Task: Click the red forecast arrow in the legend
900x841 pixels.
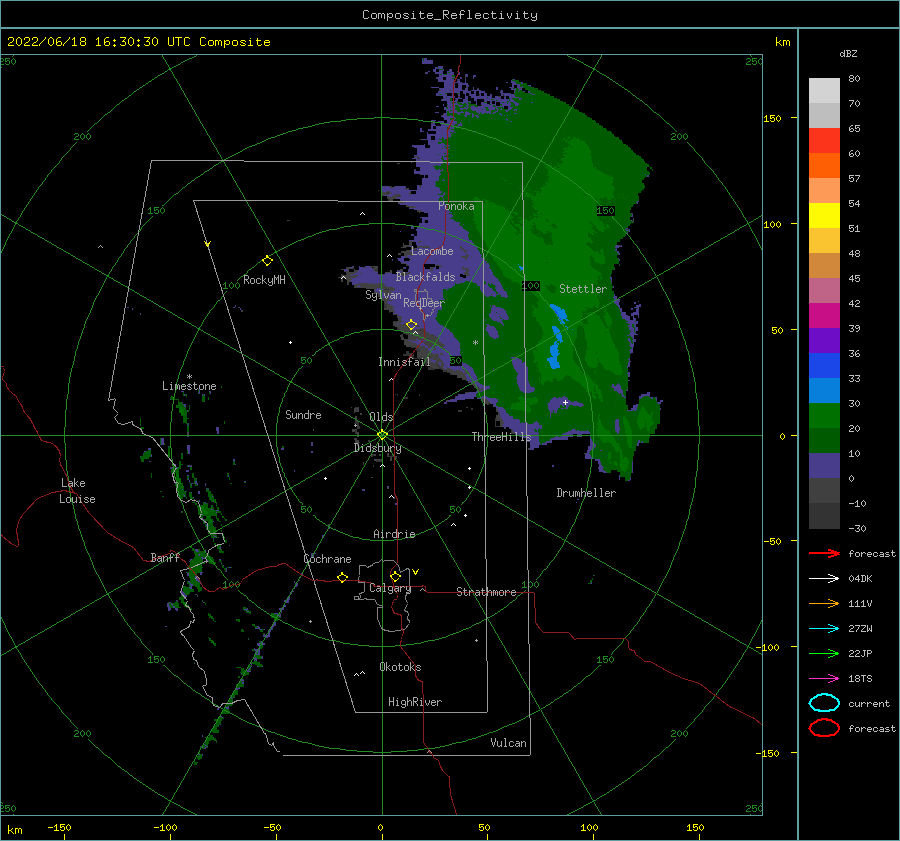Action: (x=824, y=553)
